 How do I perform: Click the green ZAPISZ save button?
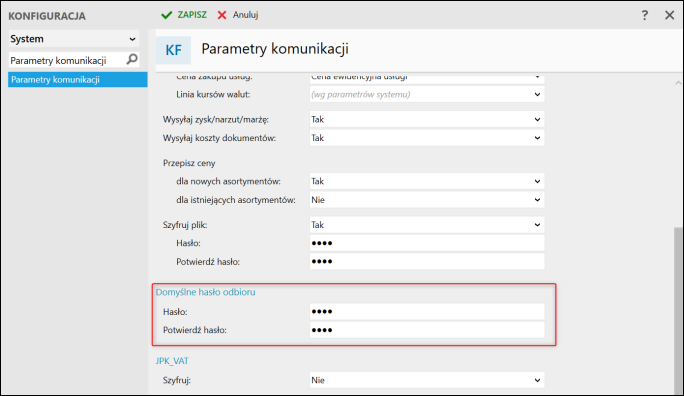point(184,15)
